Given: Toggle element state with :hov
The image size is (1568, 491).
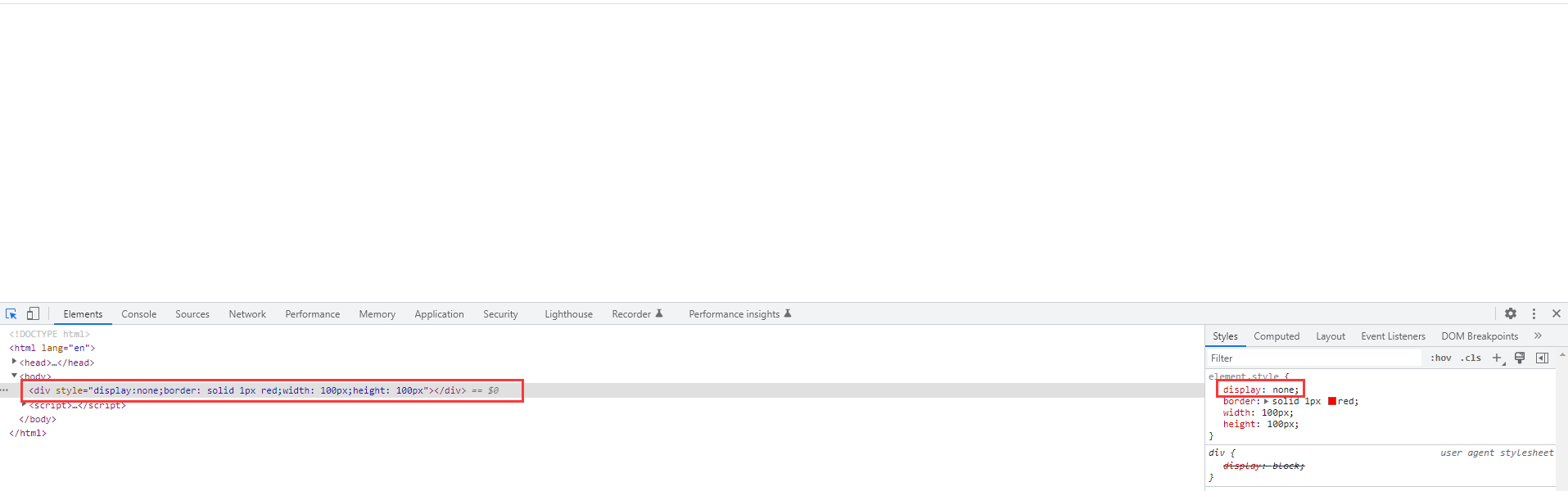Looking at the screenshot, I should [x=1441, y=358].
